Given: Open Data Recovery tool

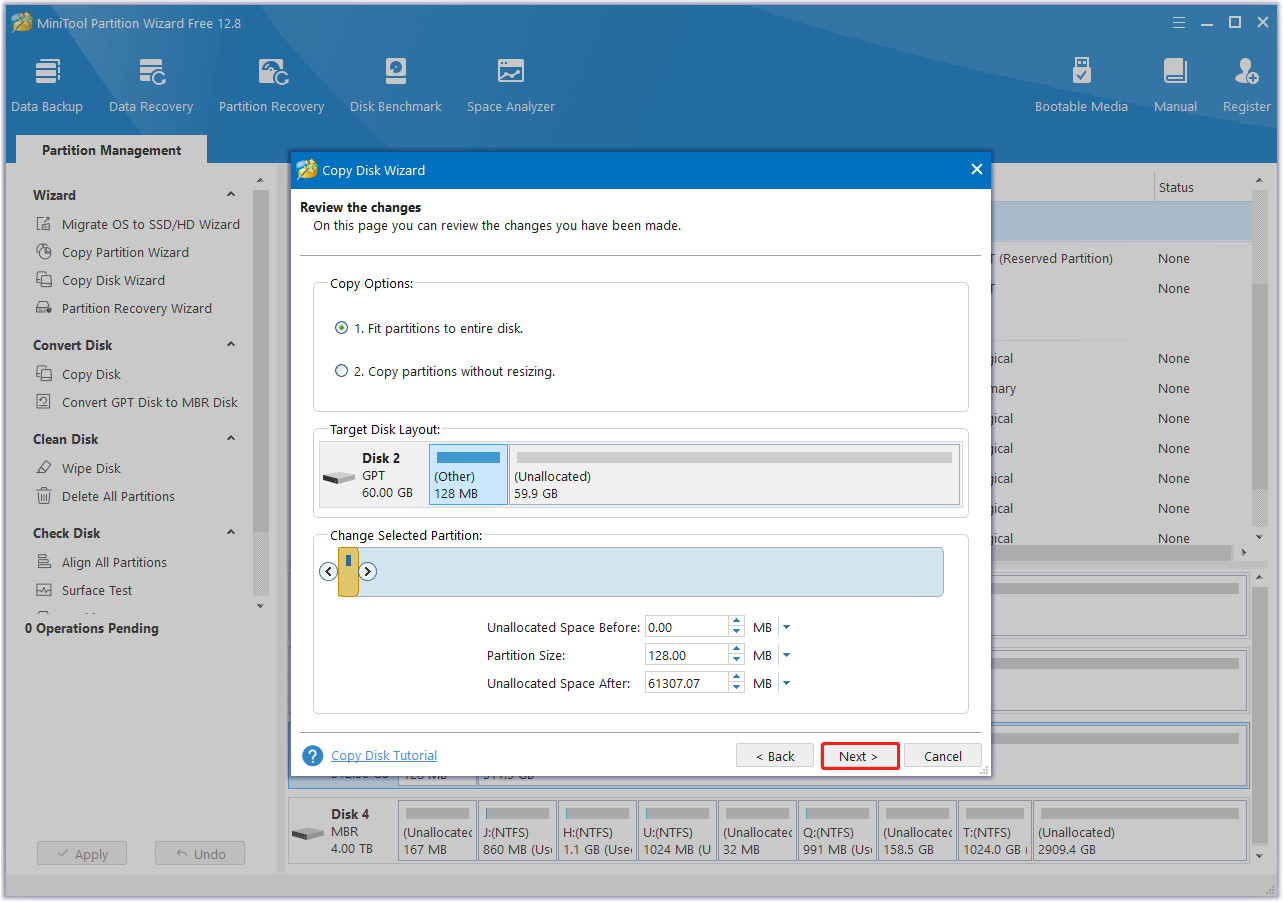Looking at the screenshot, I should pos(151,85).
